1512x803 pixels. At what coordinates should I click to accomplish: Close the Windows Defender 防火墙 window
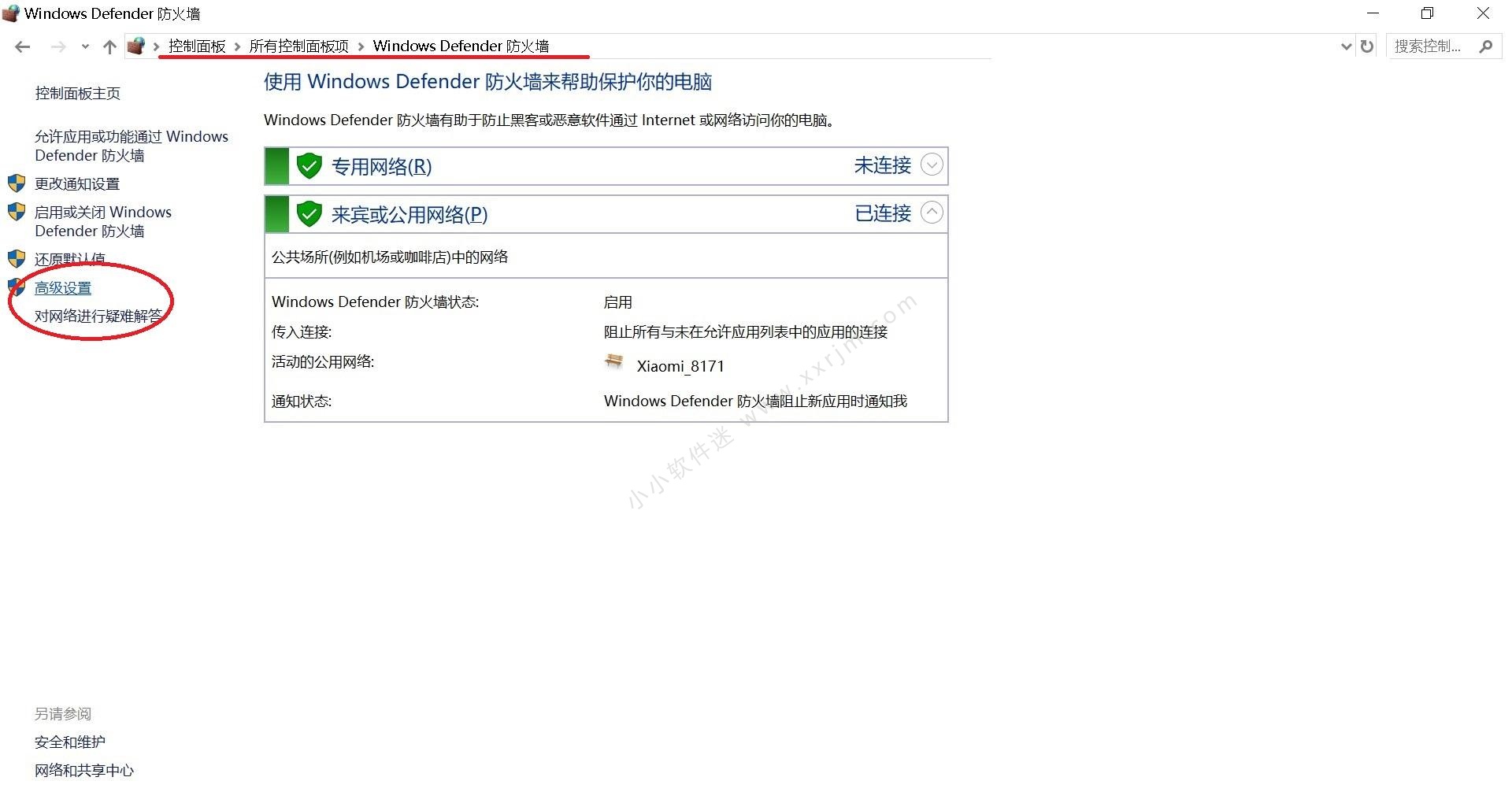[1483, 13]
